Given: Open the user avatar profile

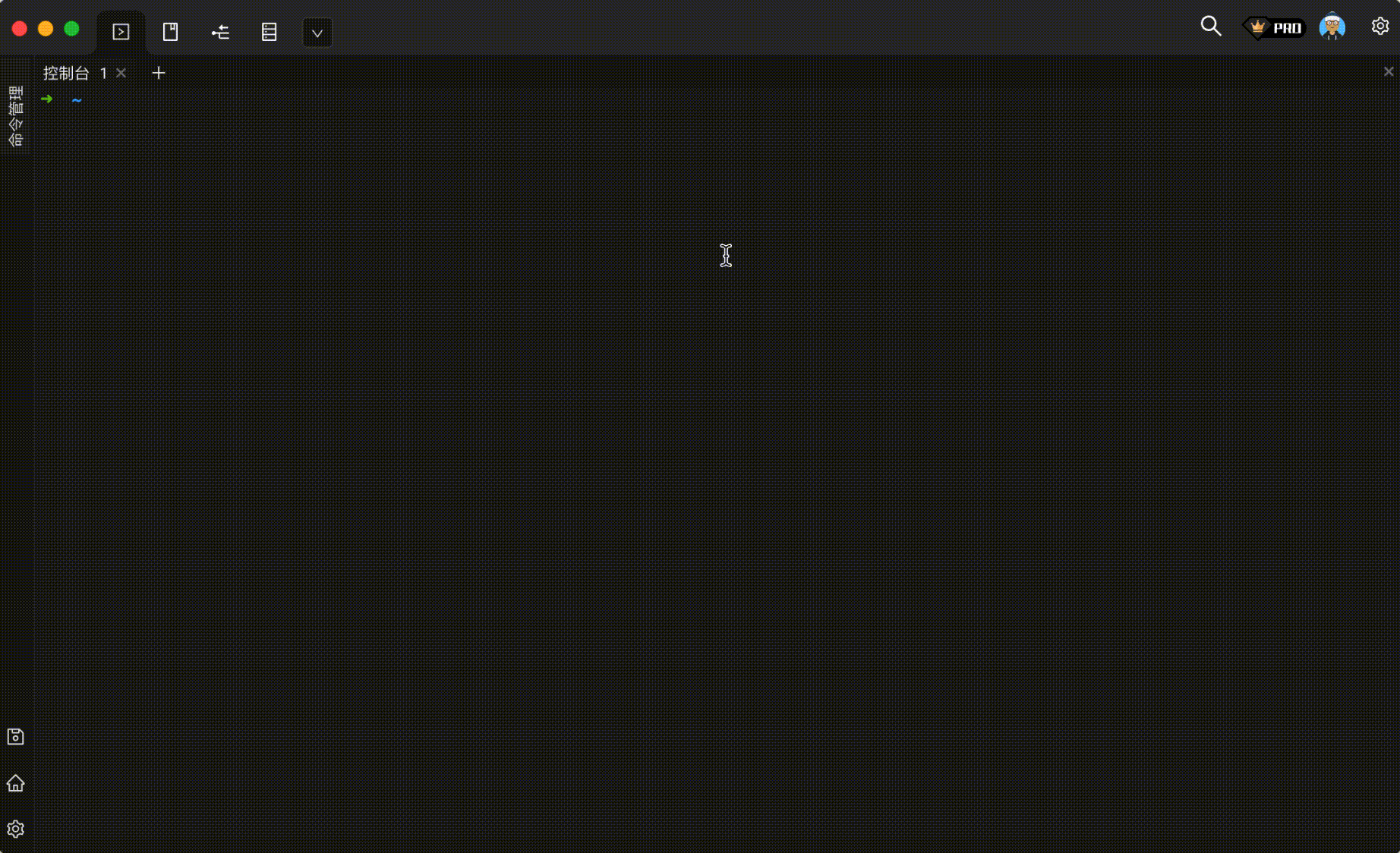Looking at the screenshot, I should [1332, 27].
